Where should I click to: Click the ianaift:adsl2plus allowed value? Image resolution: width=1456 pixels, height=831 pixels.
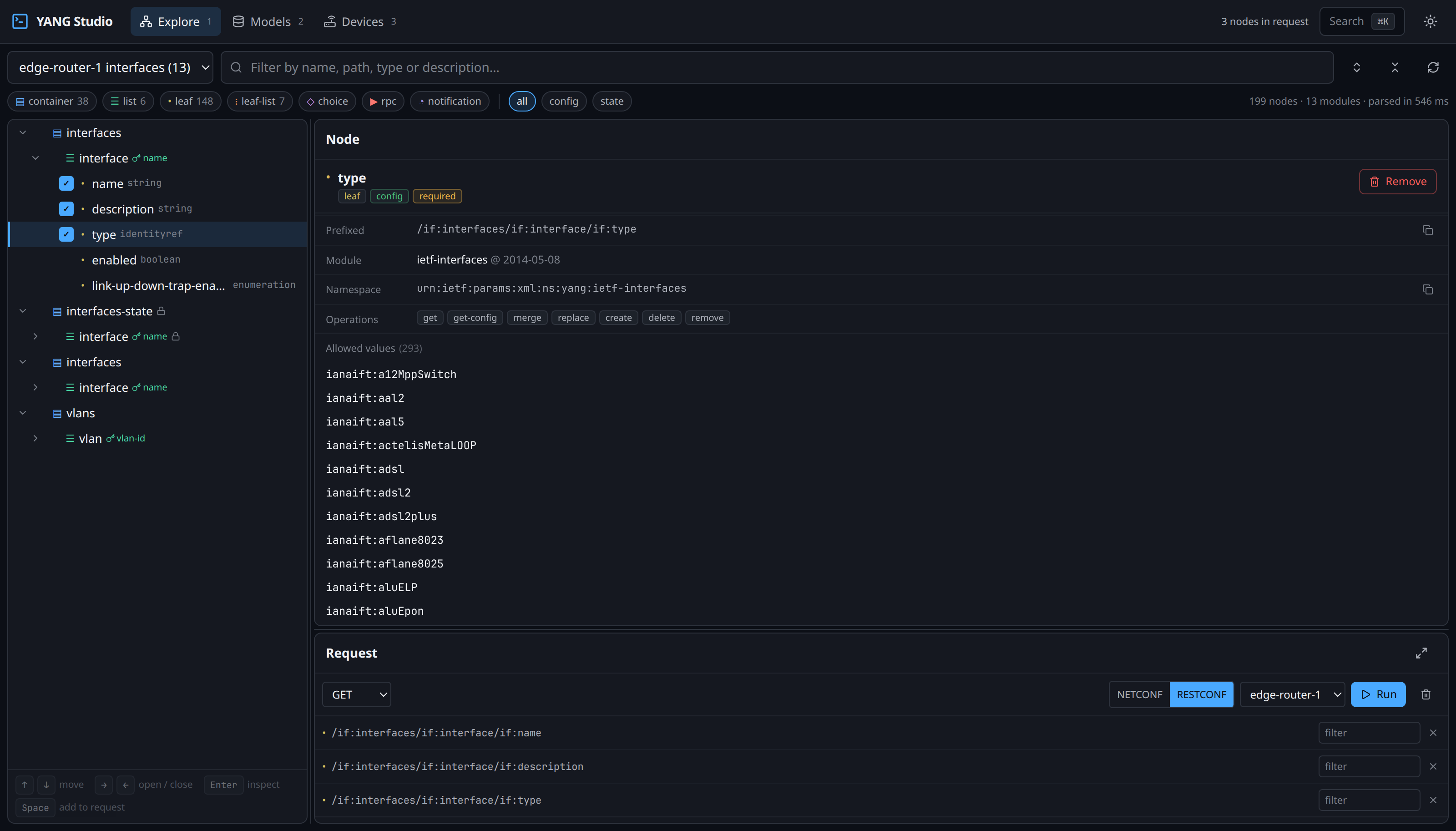point(381,517)
